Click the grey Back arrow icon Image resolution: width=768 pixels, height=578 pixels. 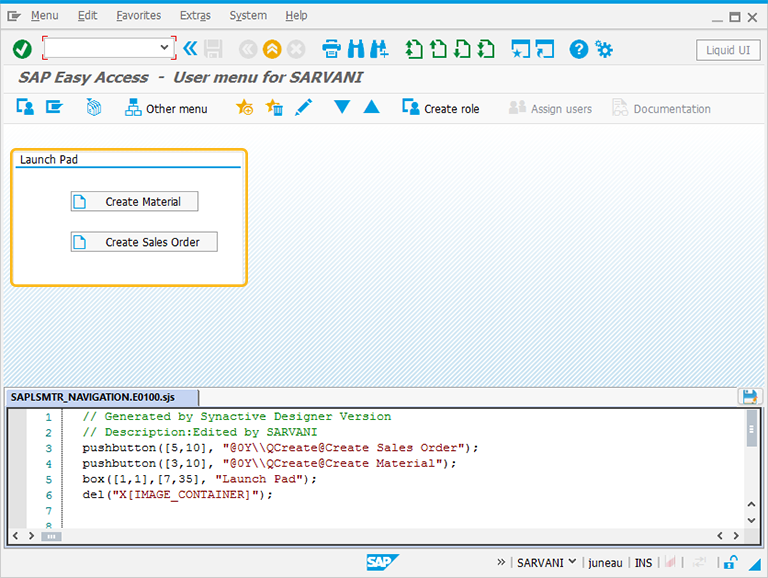click(248, 49)
